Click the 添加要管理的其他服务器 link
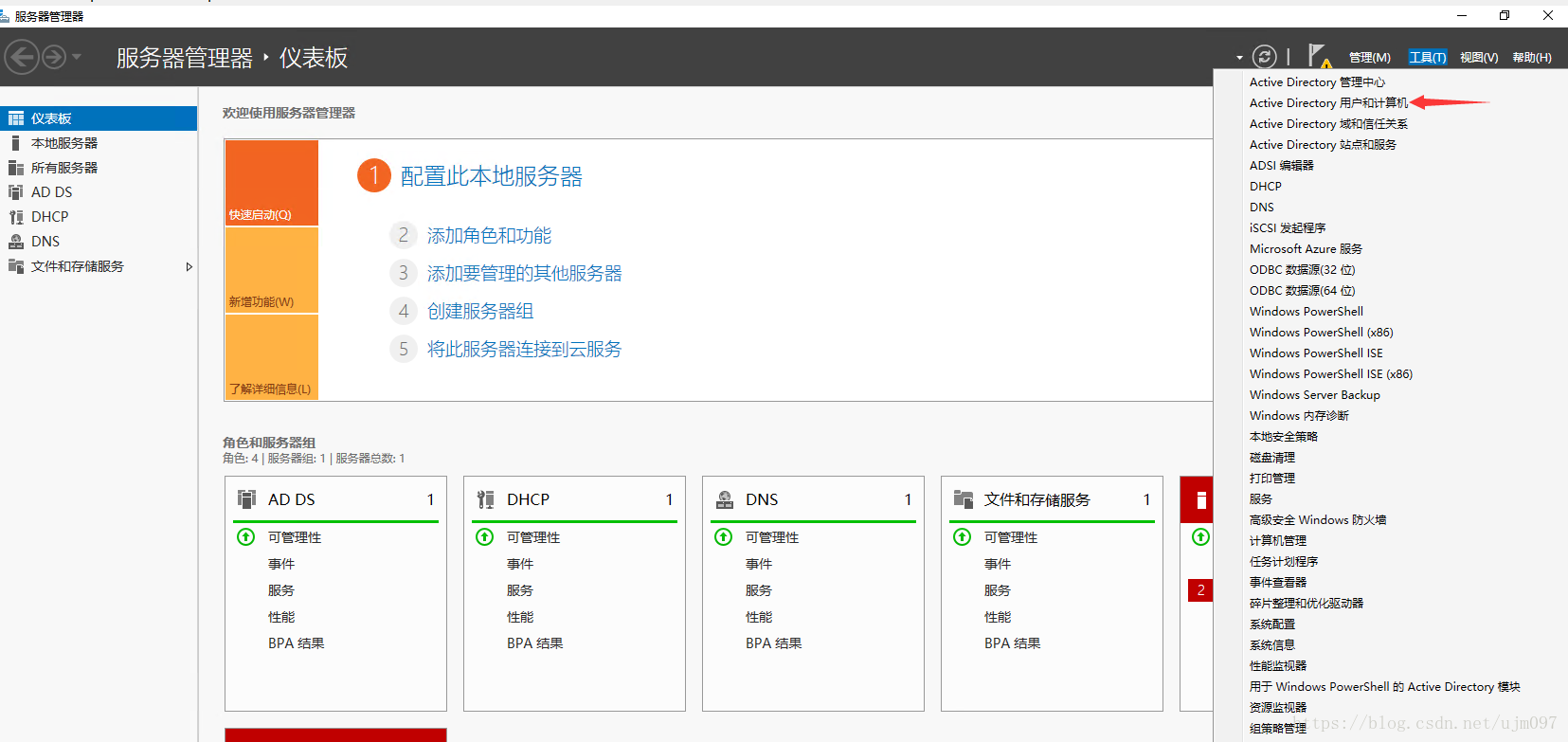Screen dimensions: 1568x742 pos(525,273)
